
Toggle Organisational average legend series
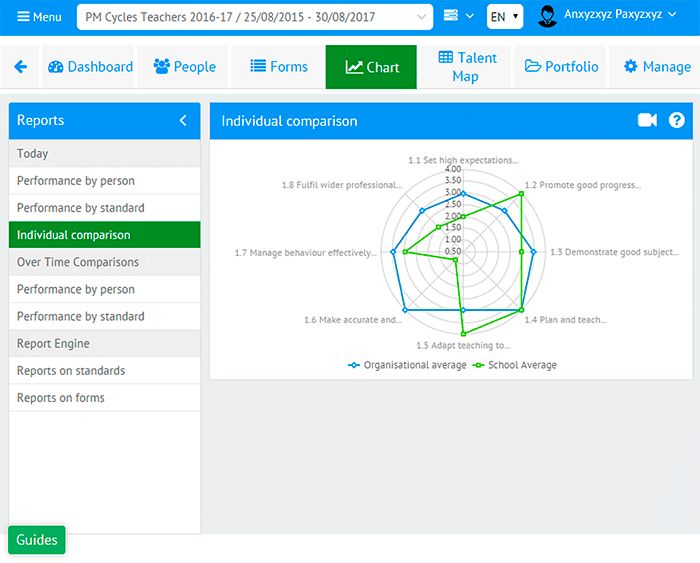(x=407, y=365)
